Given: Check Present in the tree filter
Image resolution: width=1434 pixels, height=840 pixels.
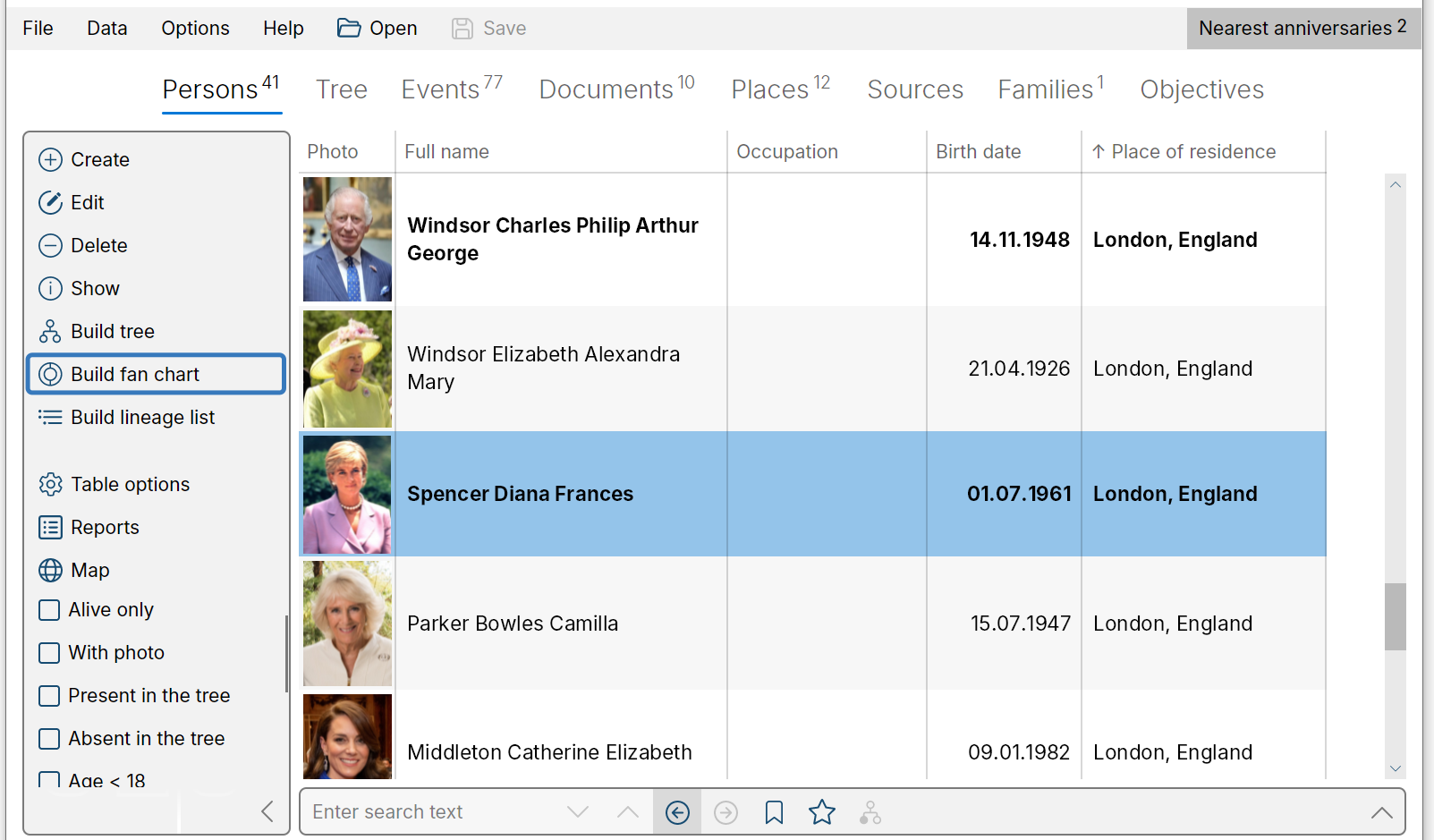Looking at the screenshot, I should point(50,696).
